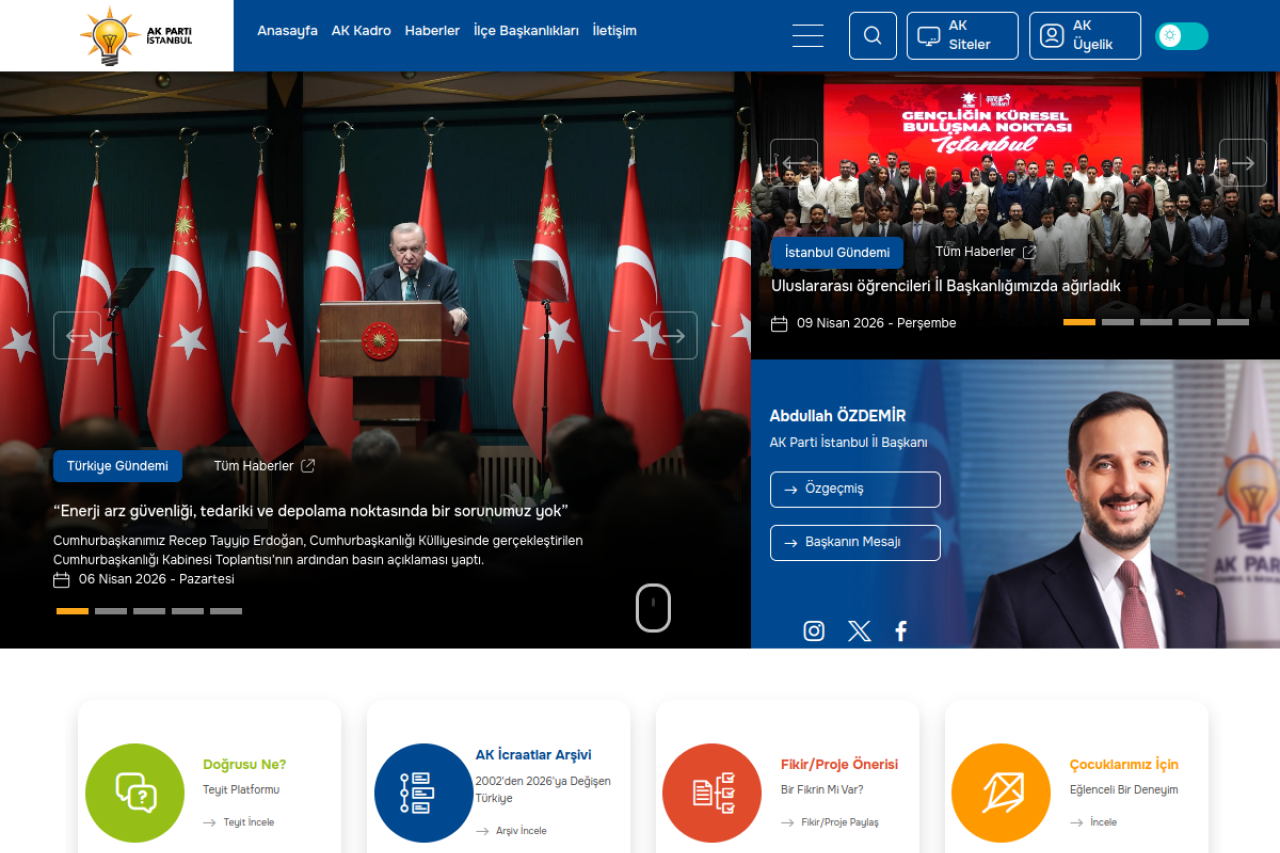
Task: Click the date 06 Nisan 2026 - Pazartesi
Action: click(x=157, y=579)
